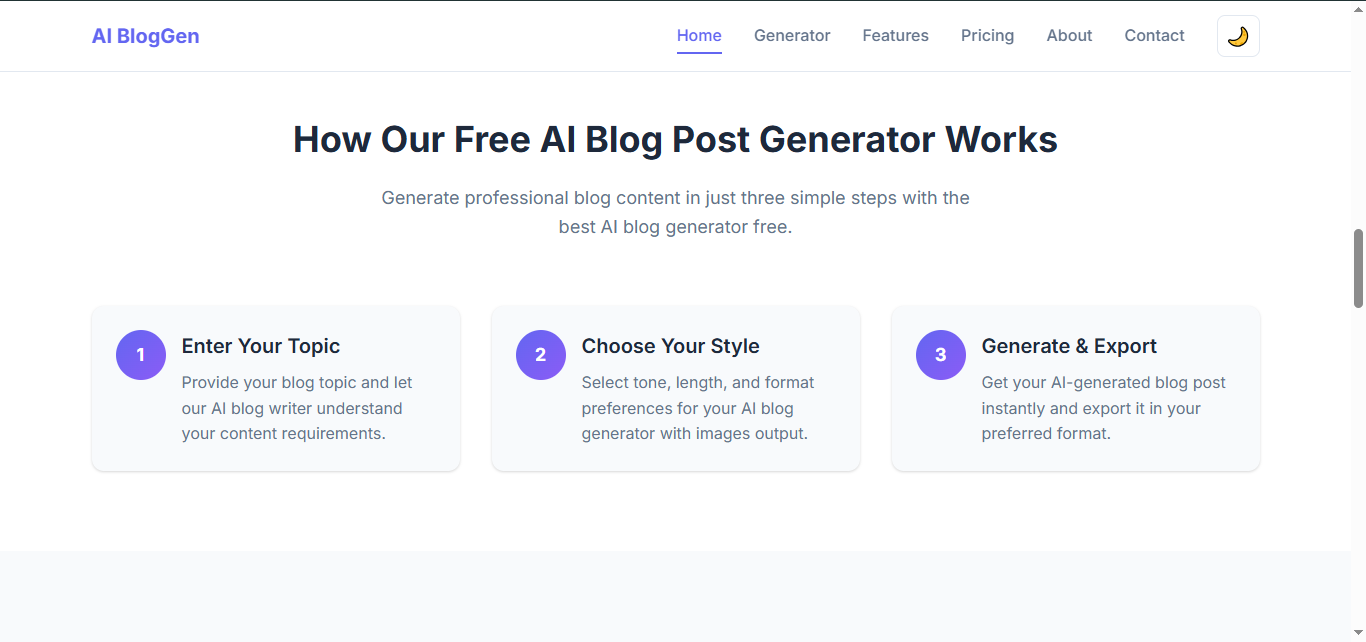
Task: Open the Home nav link
Action: pyautogui.click(x=699, y=36)
